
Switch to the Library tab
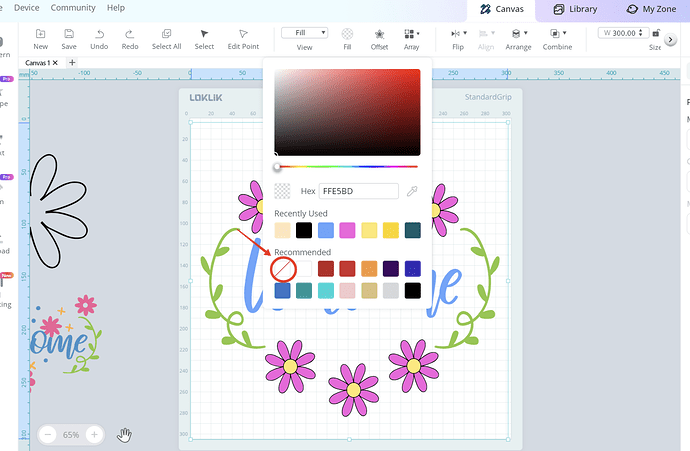pos(575,9)
